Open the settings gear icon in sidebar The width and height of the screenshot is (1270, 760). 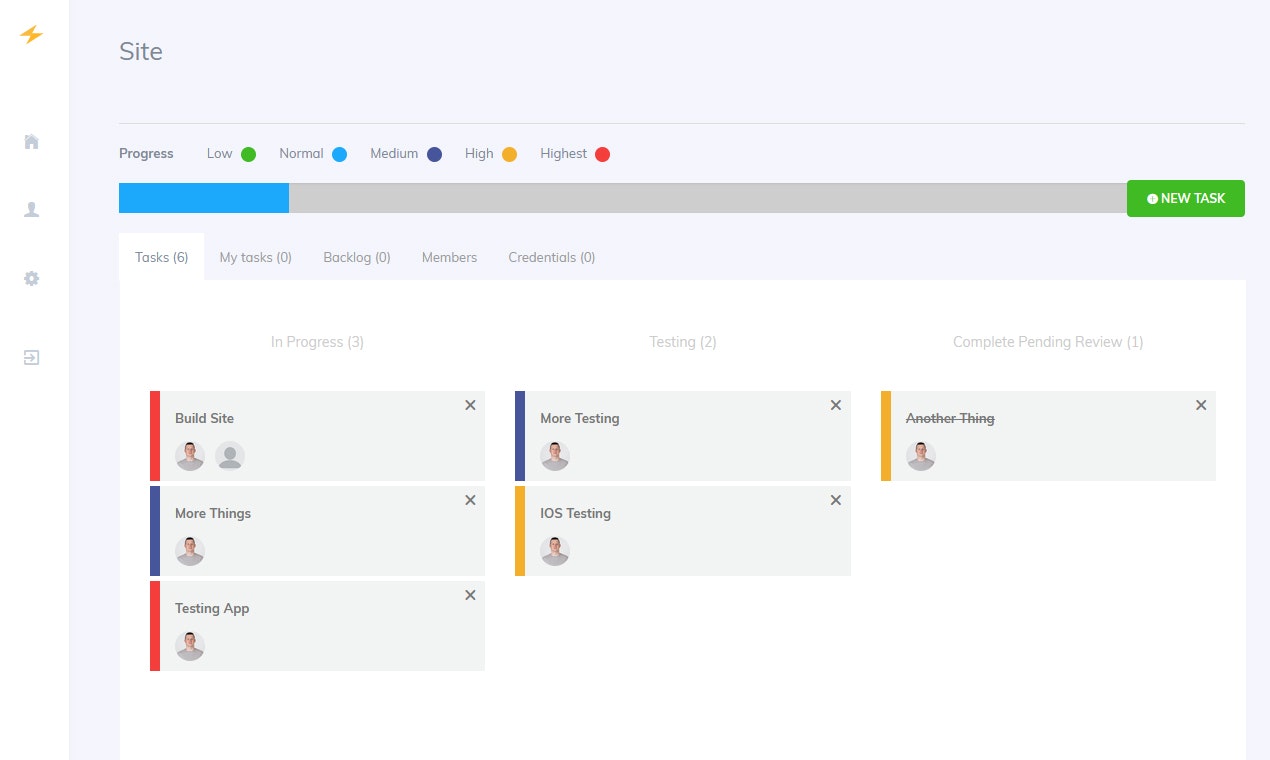click(31, 278)
